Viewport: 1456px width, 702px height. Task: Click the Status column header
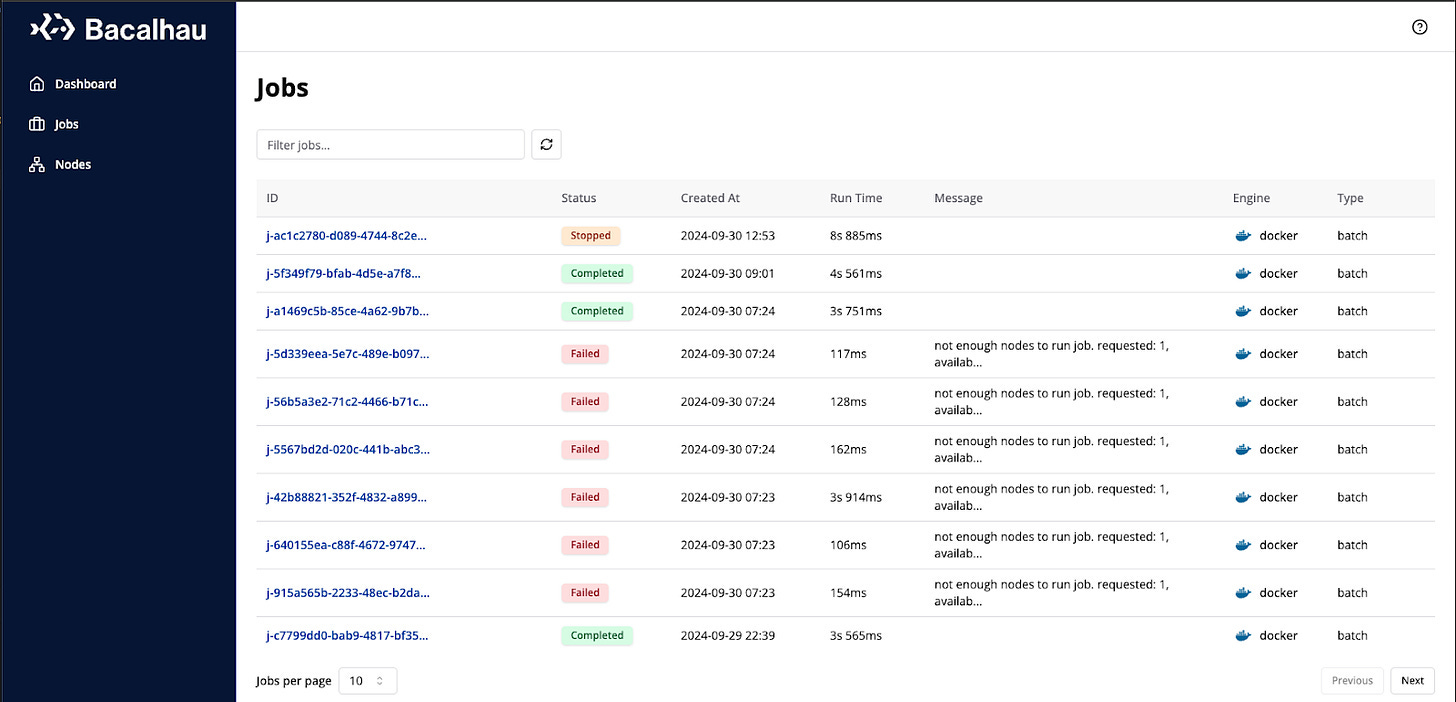[579, 198]
